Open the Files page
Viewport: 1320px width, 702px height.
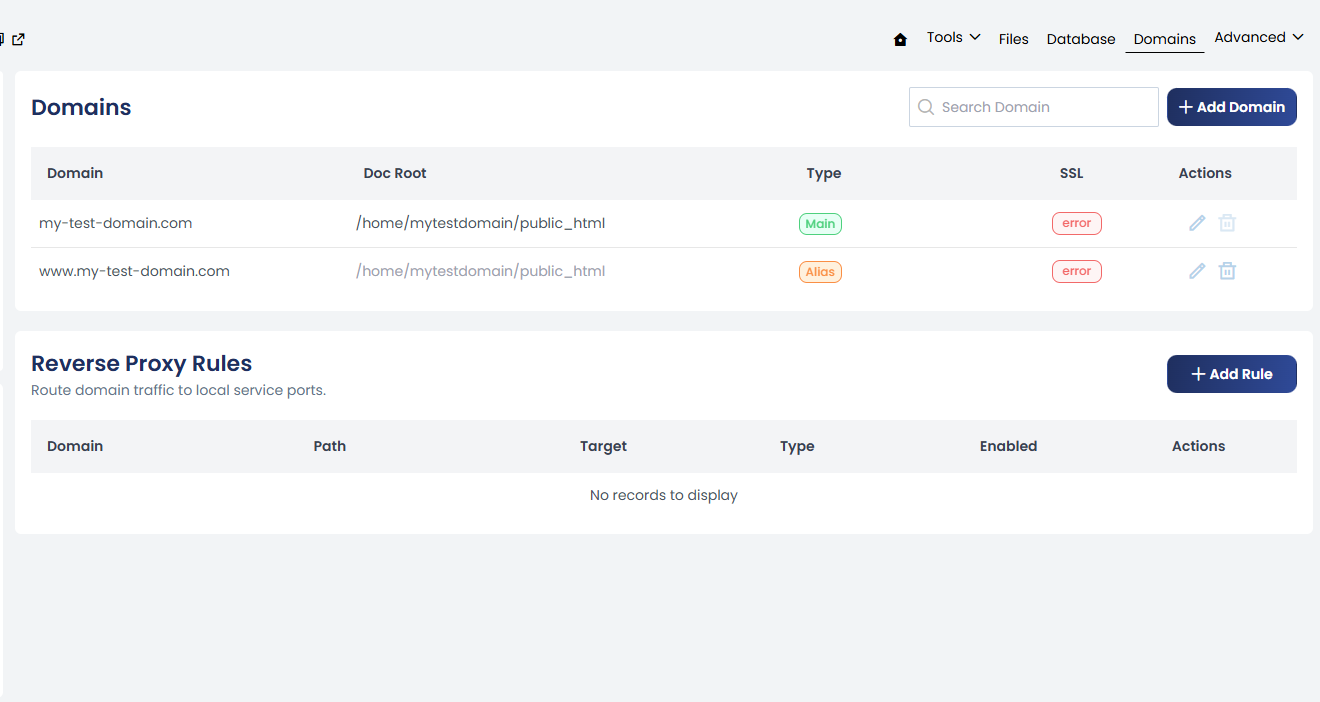(1013, 39)
